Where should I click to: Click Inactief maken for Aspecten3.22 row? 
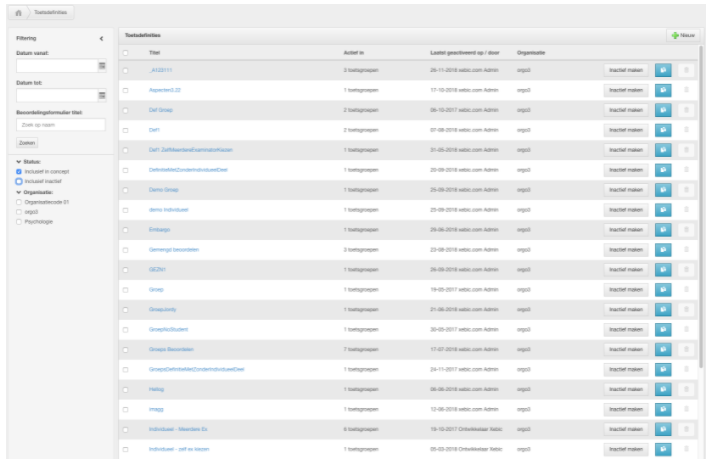pyautogui.click(x=626, y=90)
